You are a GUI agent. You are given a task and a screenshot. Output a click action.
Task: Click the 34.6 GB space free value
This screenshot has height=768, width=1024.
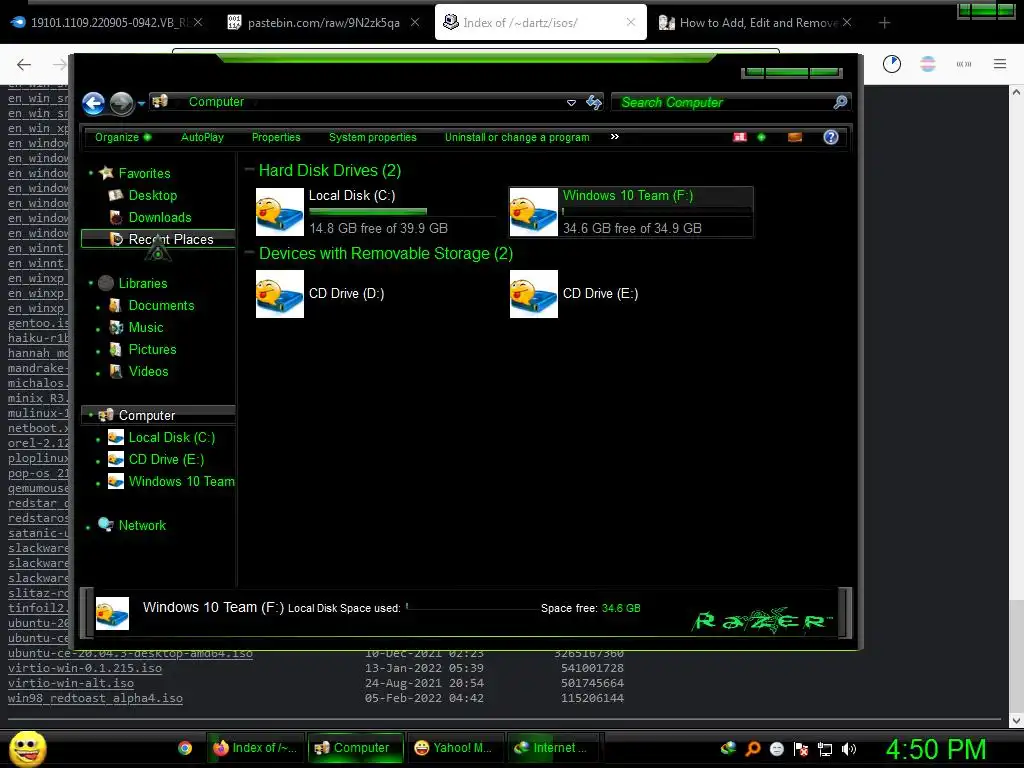pyautogui.click(x=621, y=608)
